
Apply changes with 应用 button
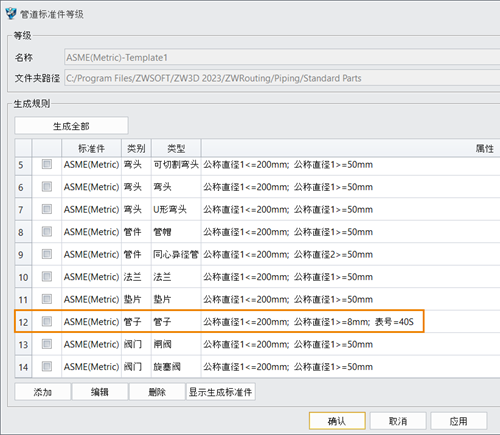[459, 421]
